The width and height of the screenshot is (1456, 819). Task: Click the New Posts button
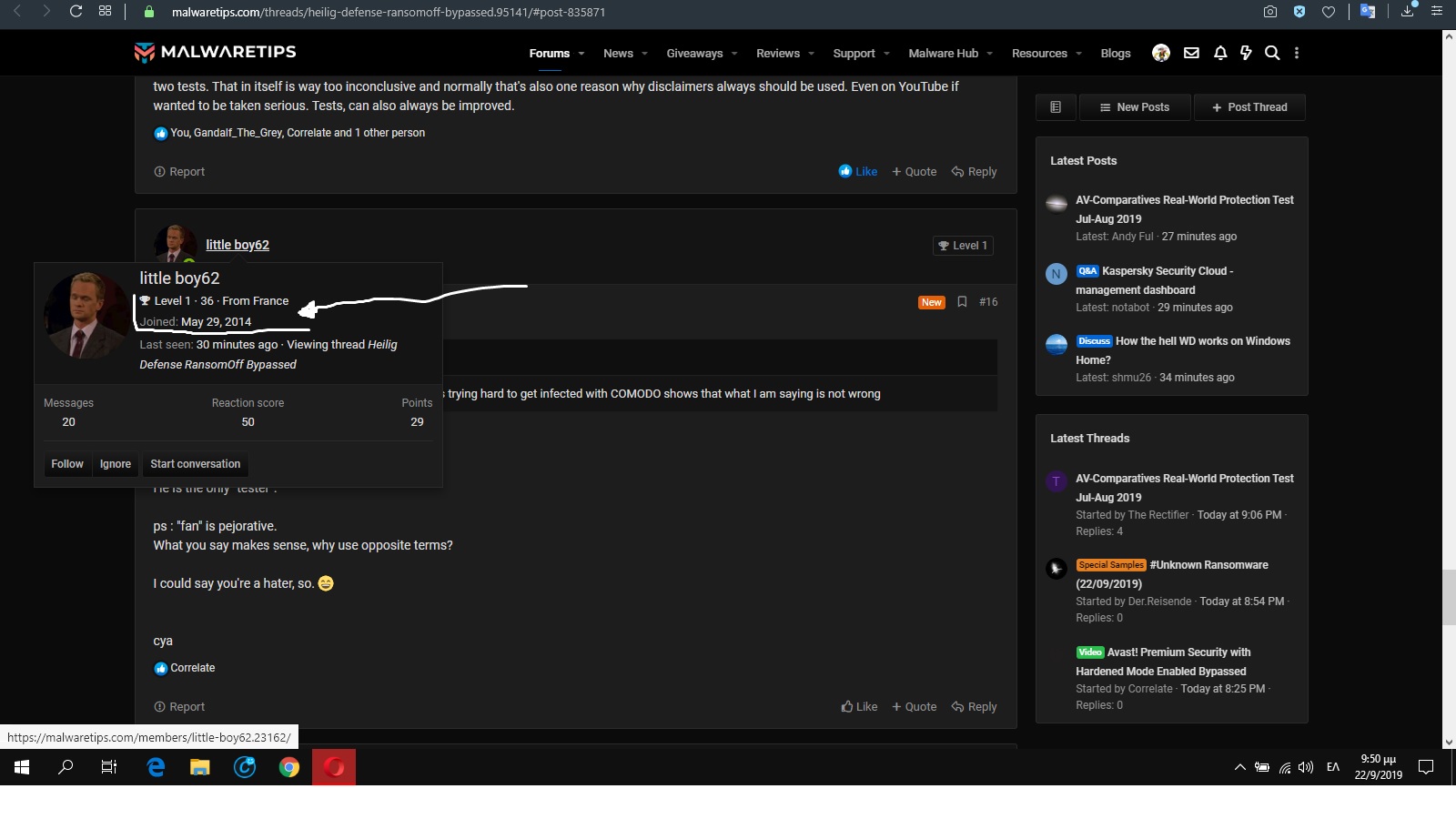1135,107
